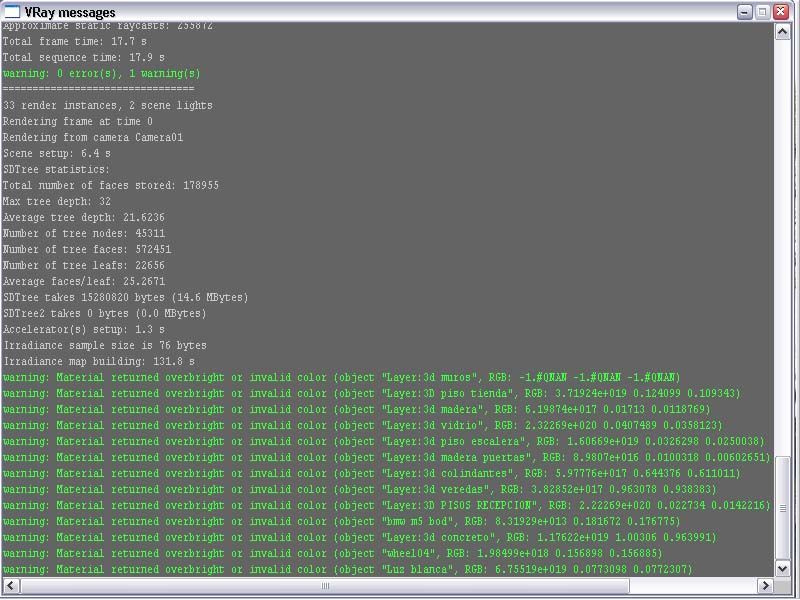Click the horizontal scrollbar thumb
Screen dimensions: 800x600
point(325,586)
